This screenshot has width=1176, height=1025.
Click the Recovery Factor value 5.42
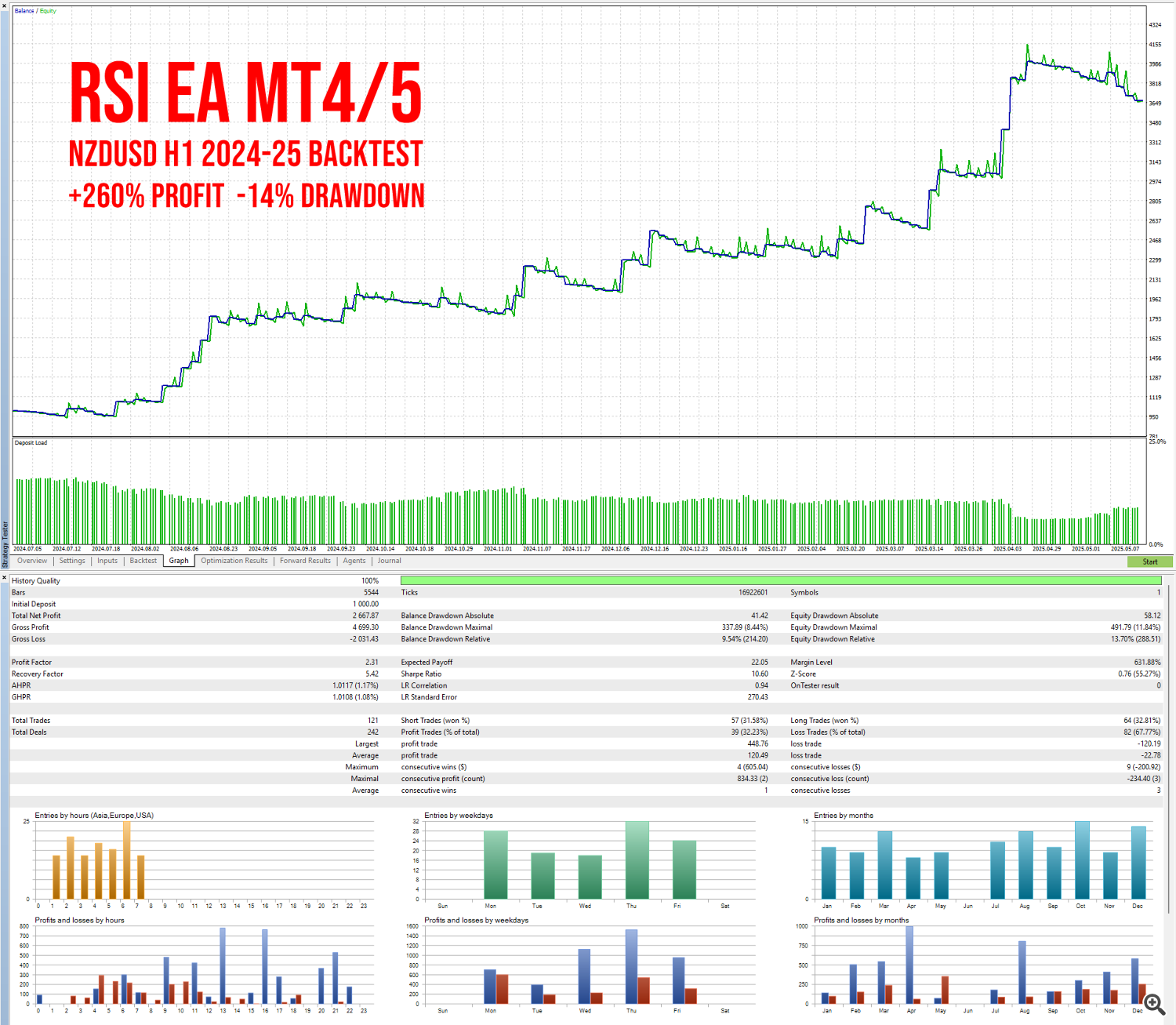tap(372, 674)
